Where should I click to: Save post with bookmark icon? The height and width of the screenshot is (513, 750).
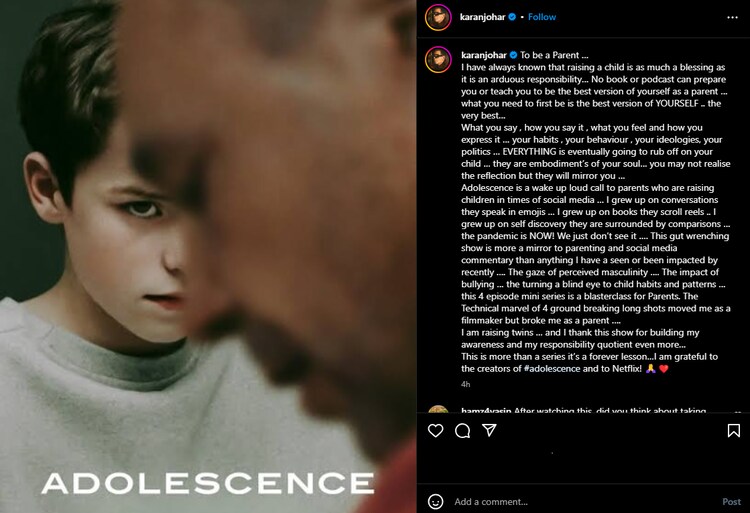coord(734,431)
